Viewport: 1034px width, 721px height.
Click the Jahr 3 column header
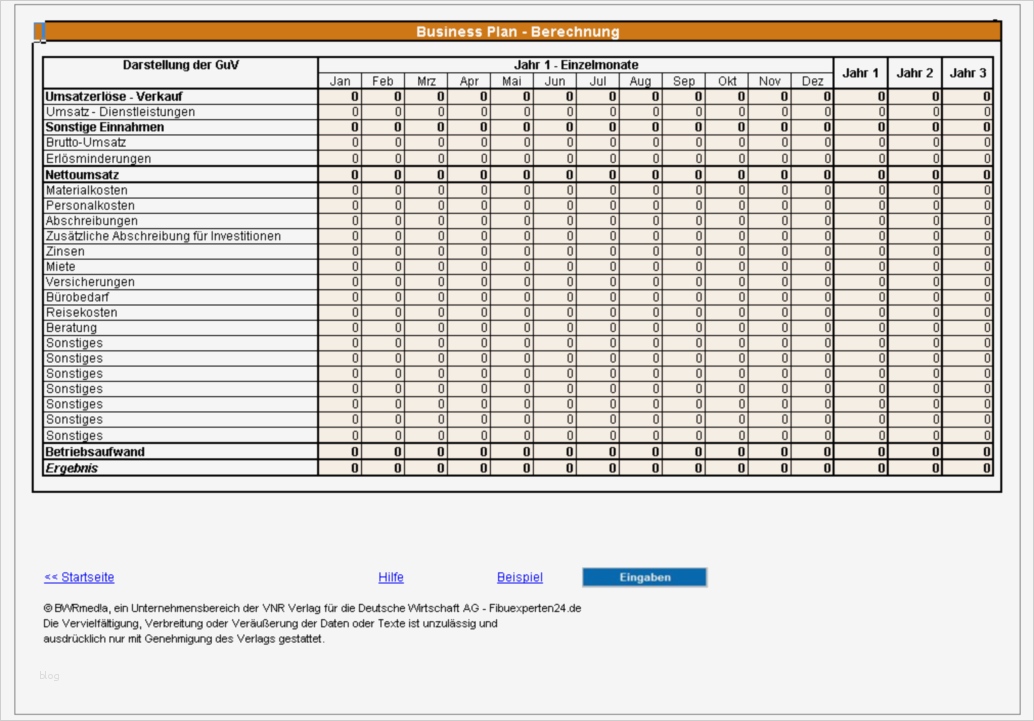pos(967,73)
